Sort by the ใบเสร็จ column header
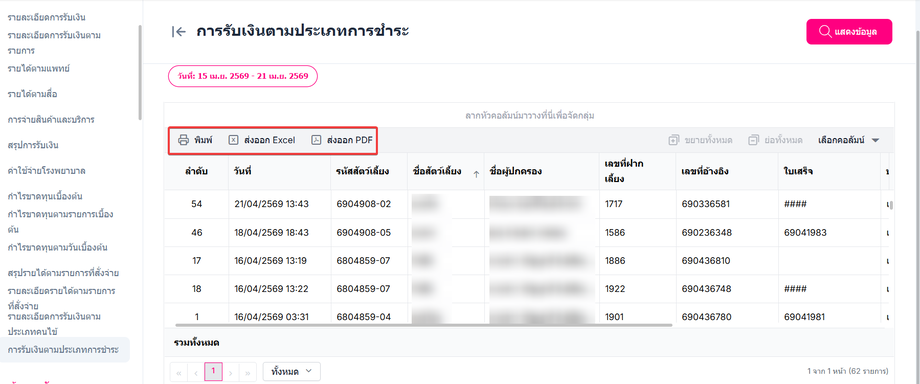 pyautogui.click(x=828, y=171)
